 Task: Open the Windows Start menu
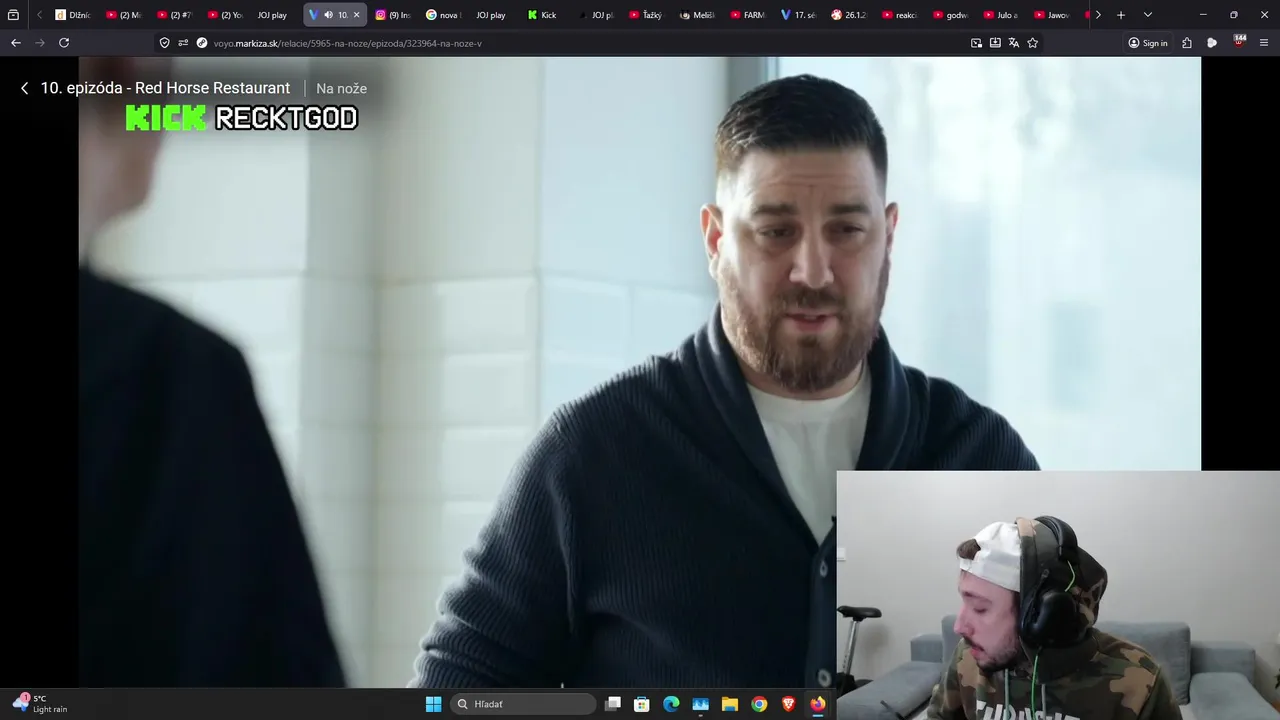433,704
